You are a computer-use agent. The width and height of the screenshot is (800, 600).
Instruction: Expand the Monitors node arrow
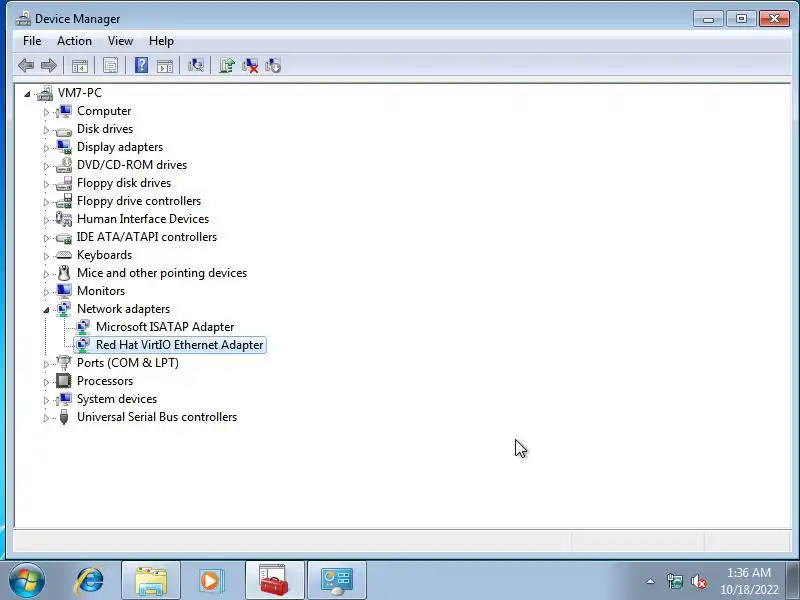[x=46, y=292]
